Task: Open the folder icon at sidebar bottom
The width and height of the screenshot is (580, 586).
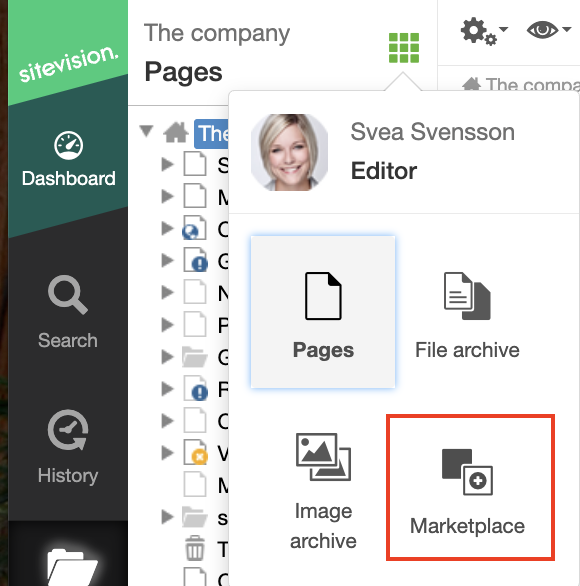Action: pos(72,567)
